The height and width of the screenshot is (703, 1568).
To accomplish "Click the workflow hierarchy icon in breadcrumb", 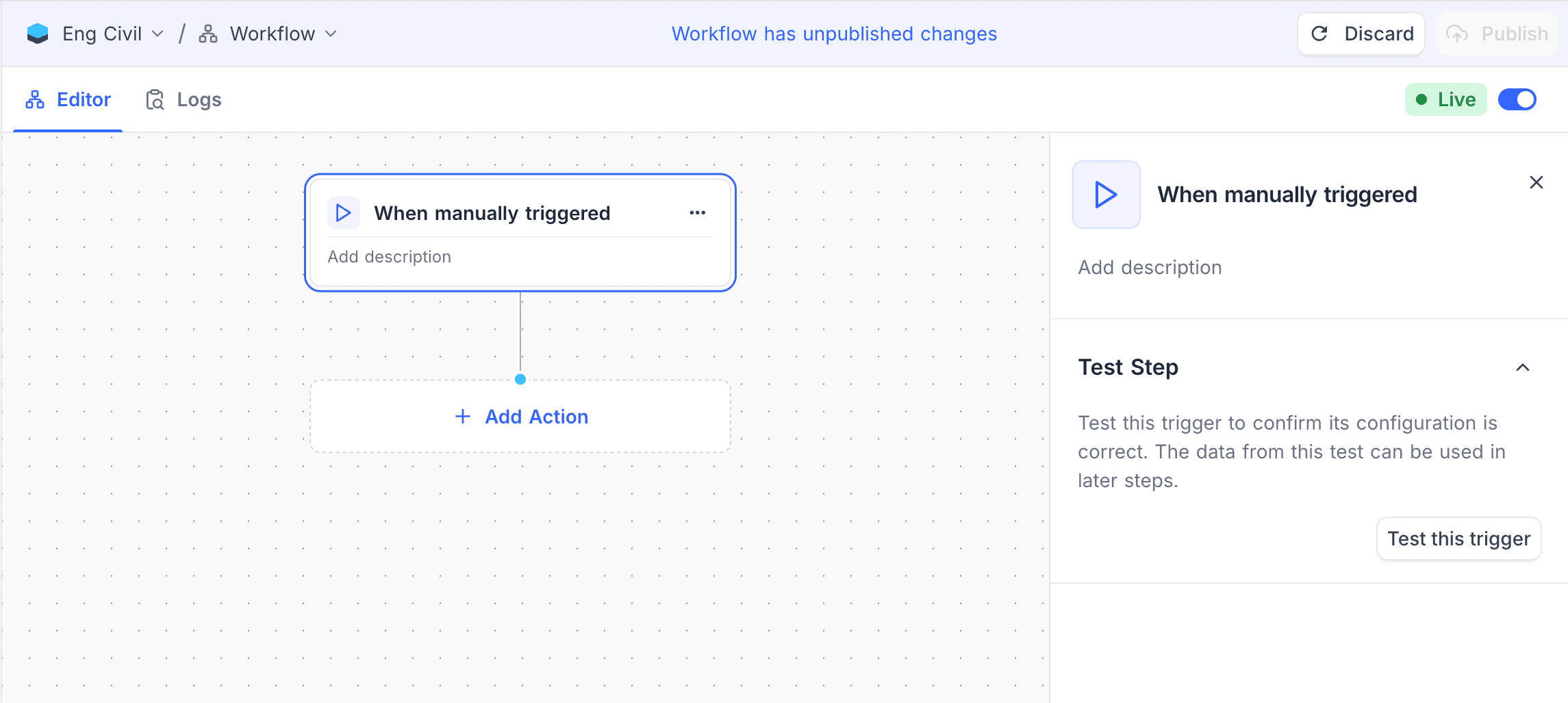I will 208,34.
